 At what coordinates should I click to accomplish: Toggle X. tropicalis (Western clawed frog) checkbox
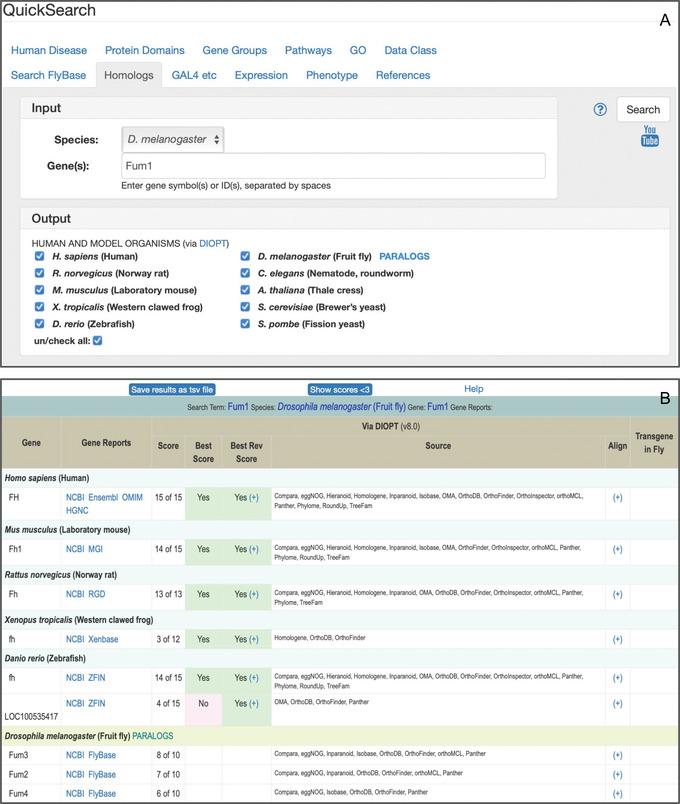coord(39,307)
